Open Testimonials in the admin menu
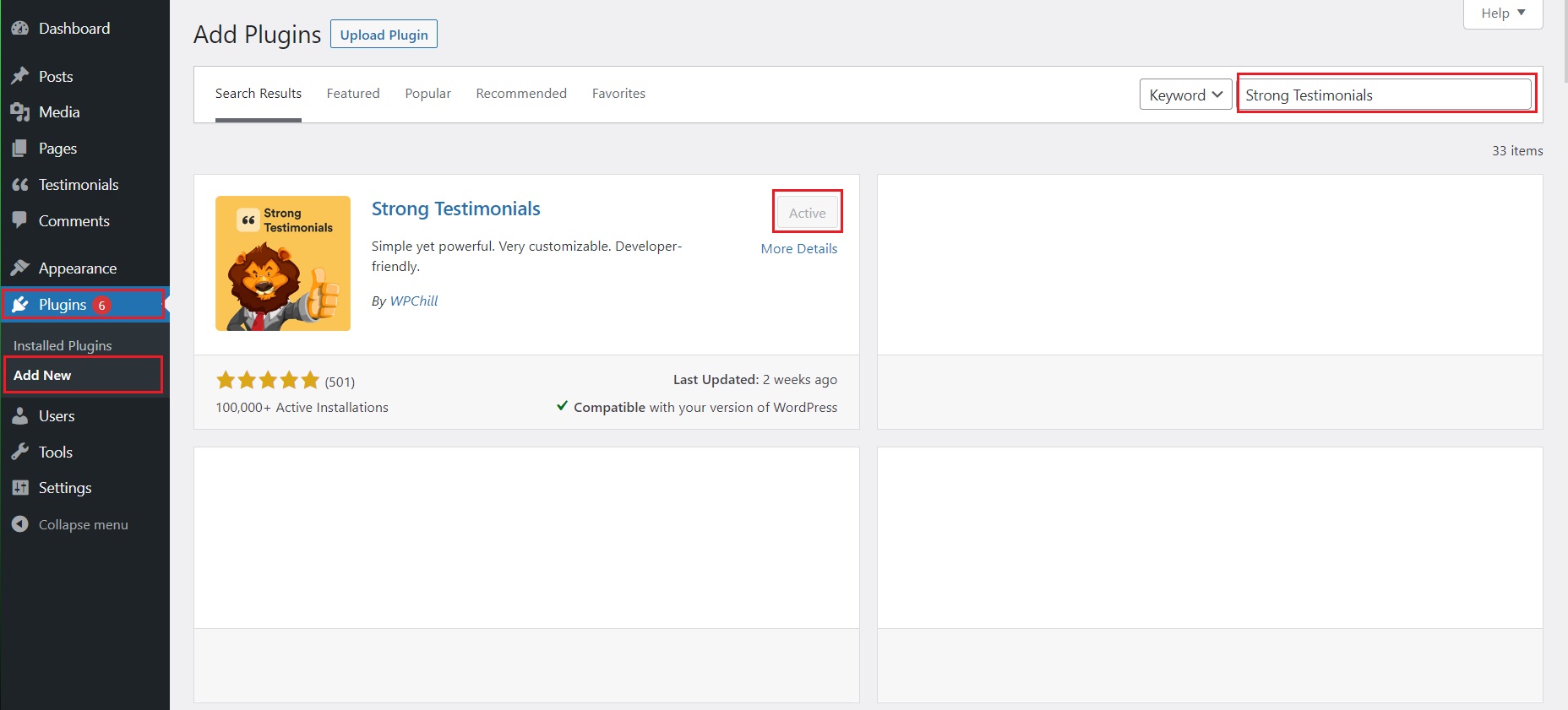This screenshot has width=1568, height=710. pos(84,185)
